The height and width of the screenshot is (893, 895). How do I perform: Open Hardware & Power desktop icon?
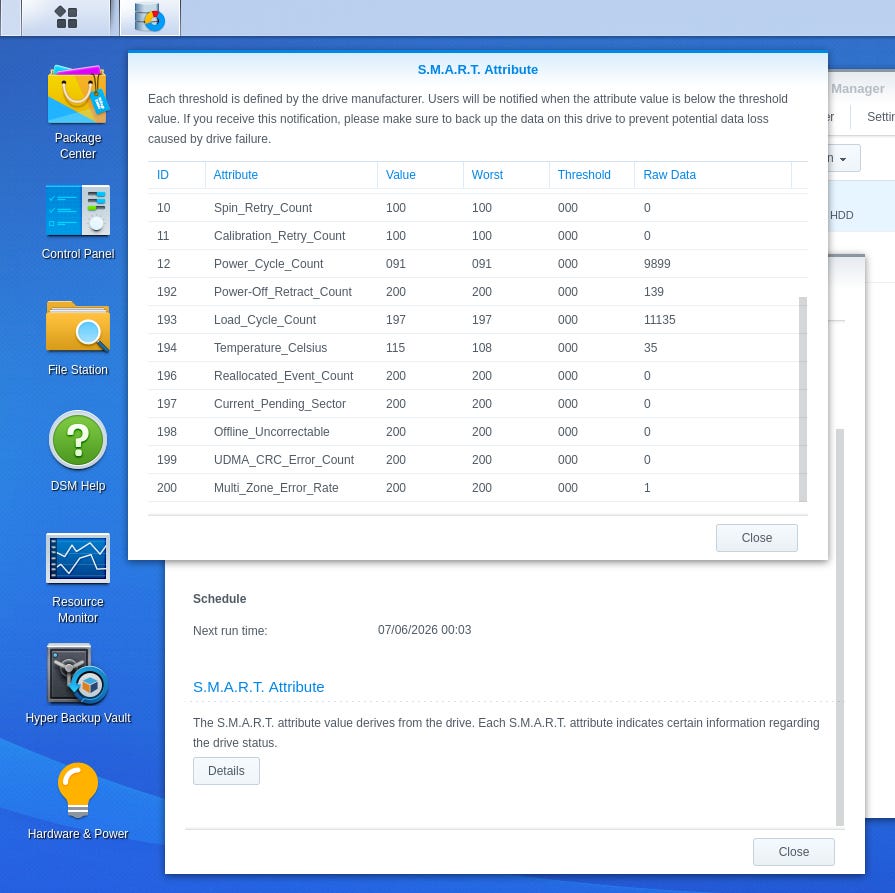point(78,801)
